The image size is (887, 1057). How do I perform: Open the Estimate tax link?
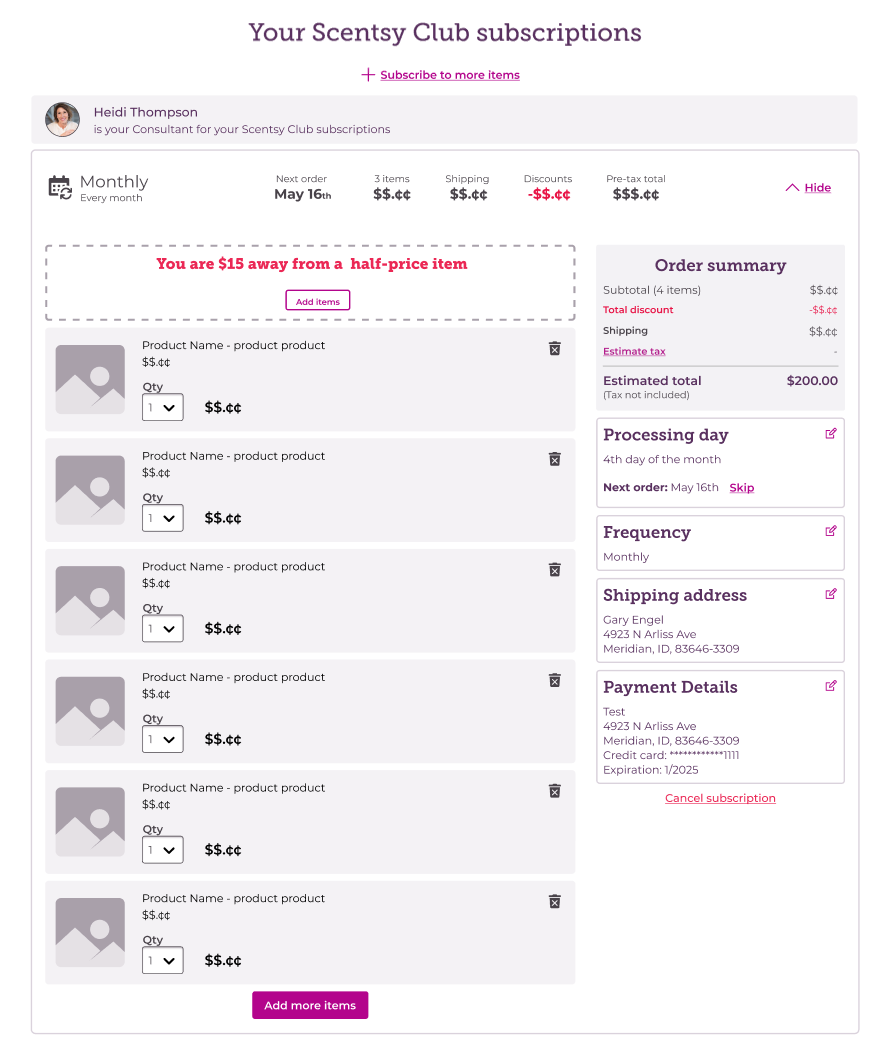(634, 352)
